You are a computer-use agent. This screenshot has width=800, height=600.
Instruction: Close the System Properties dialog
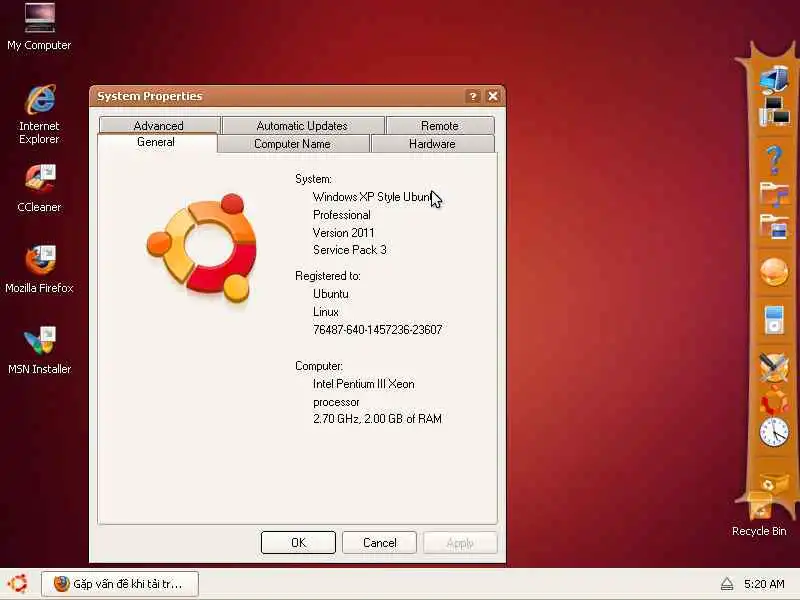point(493,96)
